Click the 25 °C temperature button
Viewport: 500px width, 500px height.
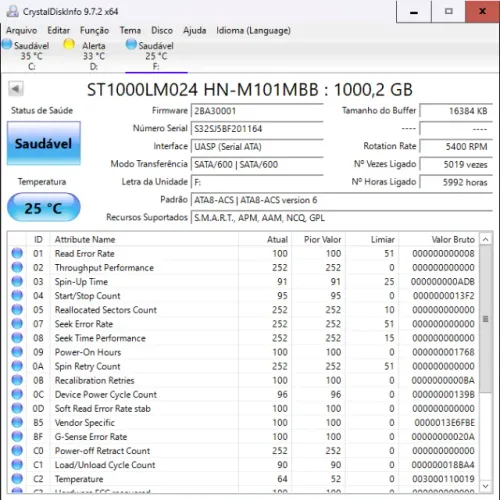point(44,207)
